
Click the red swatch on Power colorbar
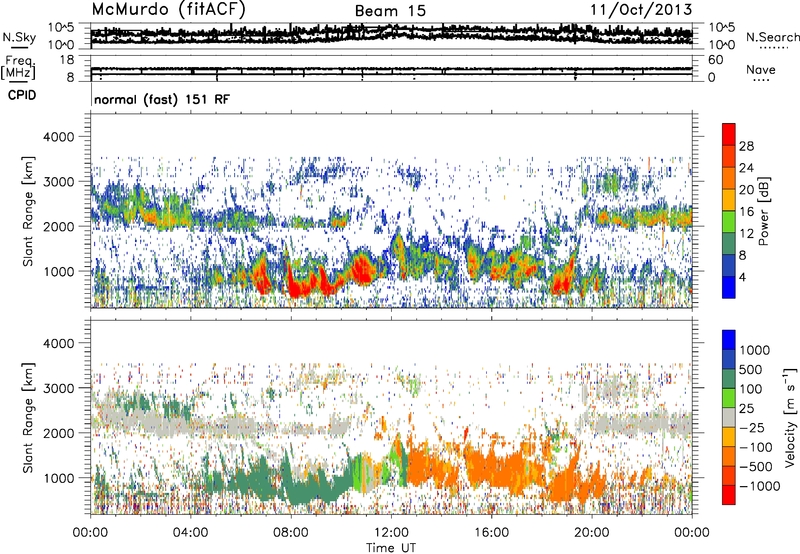729,134
